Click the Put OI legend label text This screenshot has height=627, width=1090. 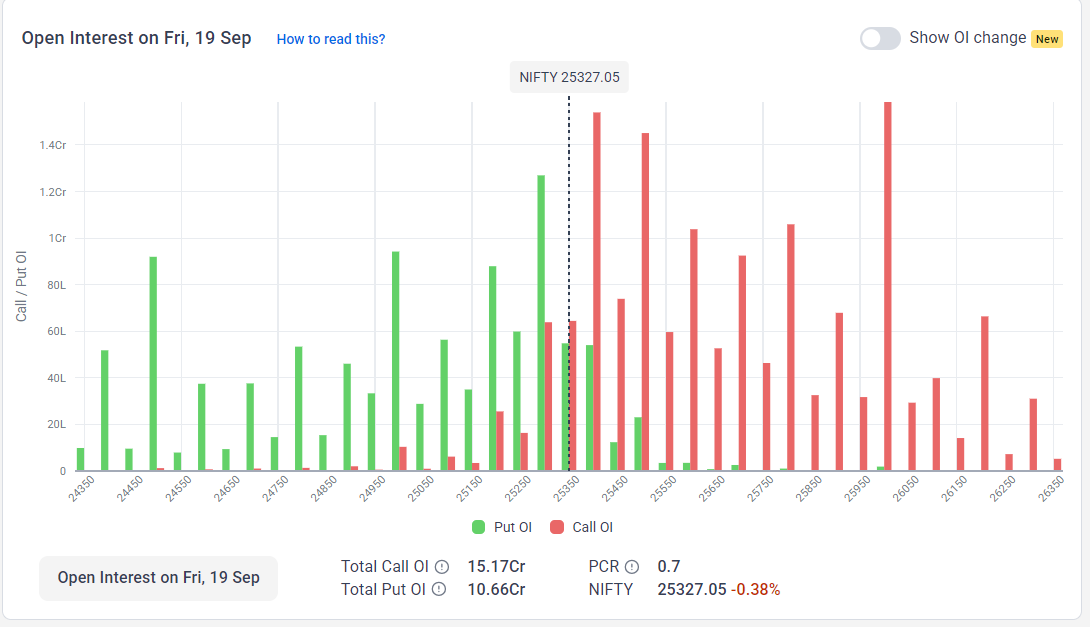pyautogui.click(x=511, y=527)
